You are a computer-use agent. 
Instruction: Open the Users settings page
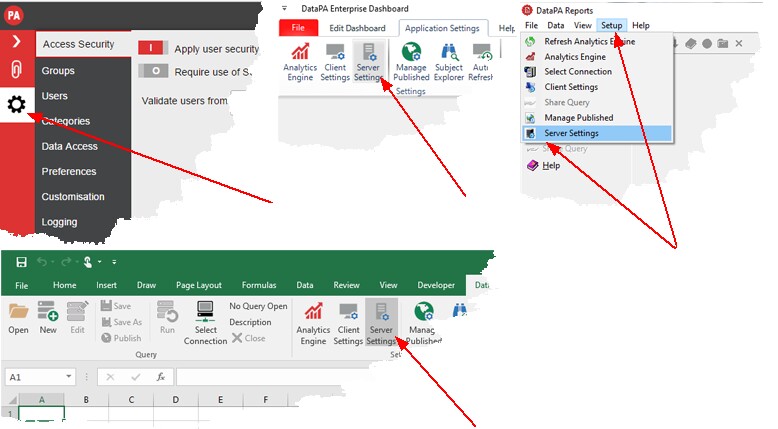pos(55,96)
